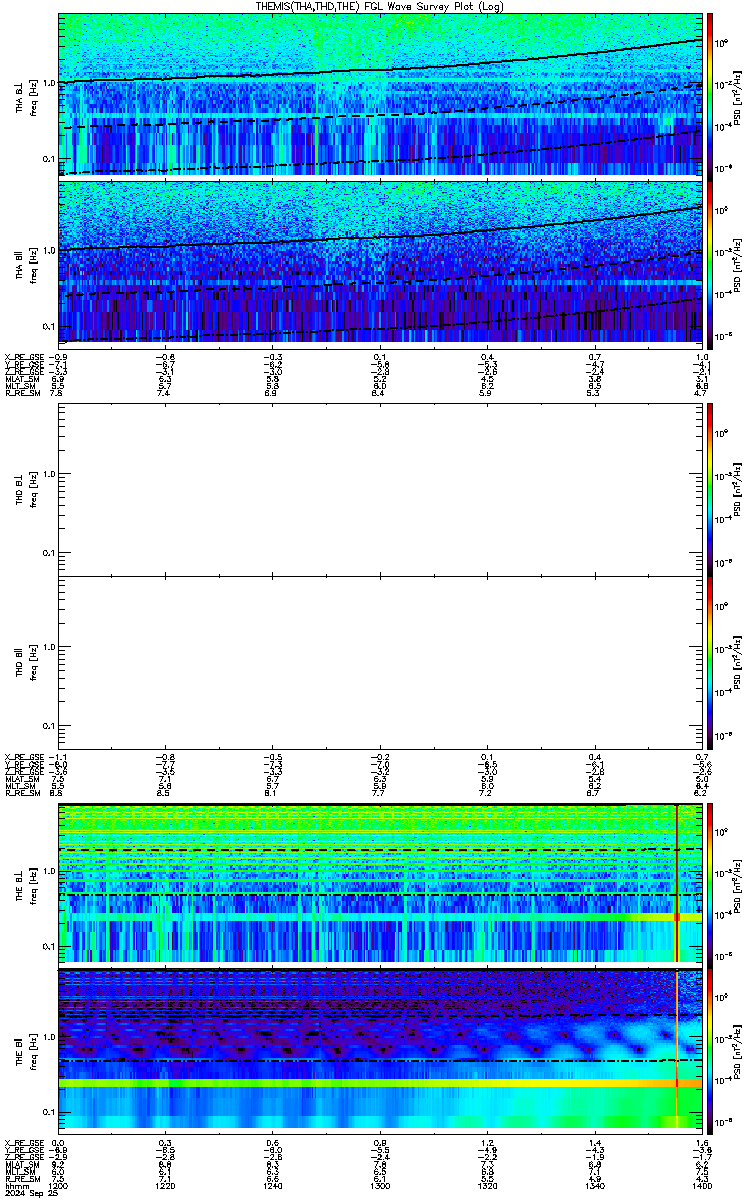Click the PSD [nT²/Hz] label of THE B∥ color bar
750x1200 pixels.
tap(739, 1050)
